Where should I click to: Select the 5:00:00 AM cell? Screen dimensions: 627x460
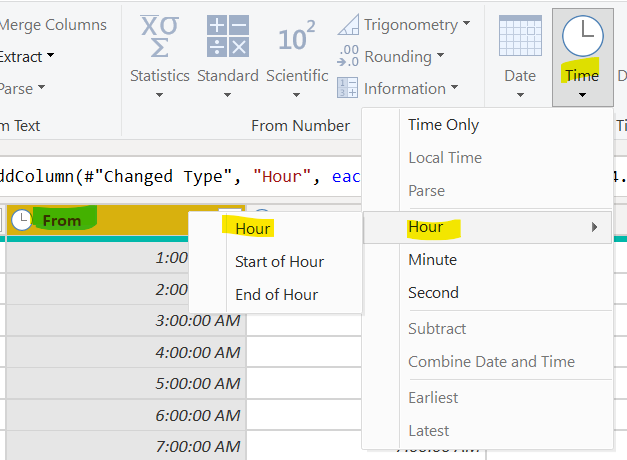click(x=126, y=383)
